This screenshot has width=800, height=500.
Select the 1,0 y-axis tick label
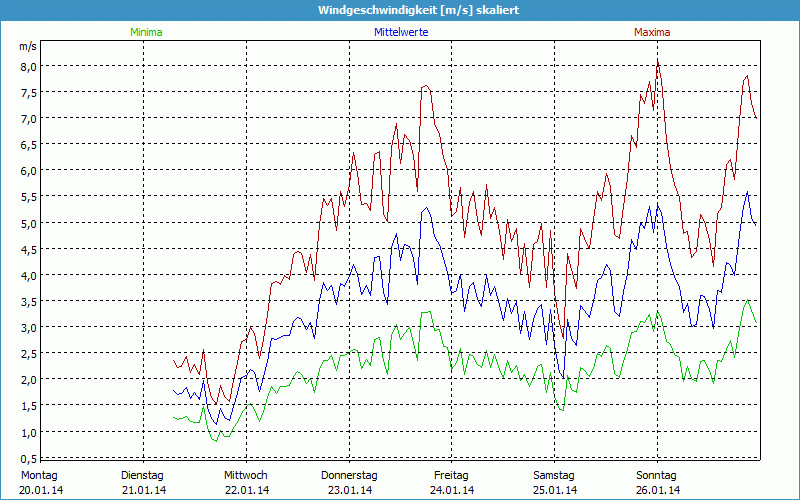(x=27, y=432)
